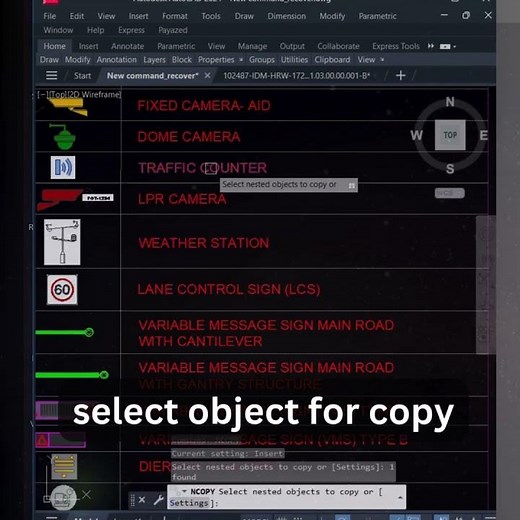The width and height of the screenshot is (520, 520).
Task: Open the Window menu
Action: tap(58, 30)
